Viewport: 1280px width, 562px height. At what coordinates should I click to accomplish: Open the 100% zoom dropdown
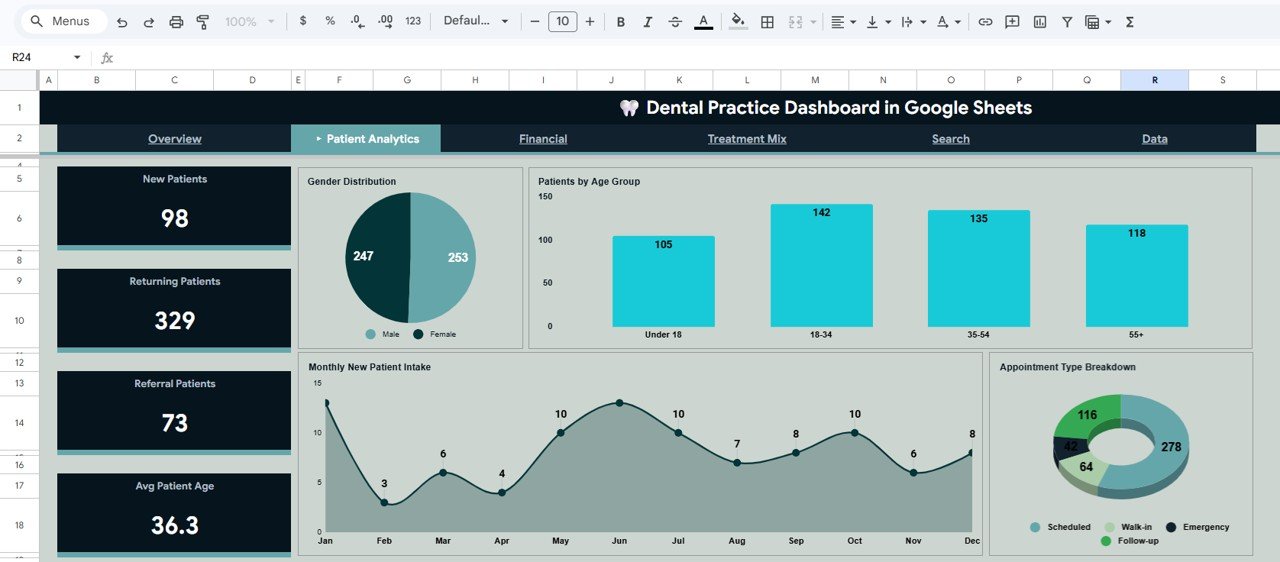[x=248, y=21]
